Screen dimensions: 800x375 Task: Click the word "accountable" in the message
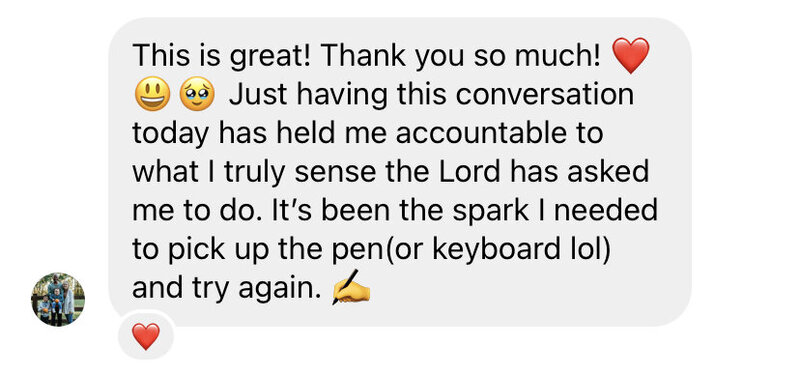click(x=480, y=133)
